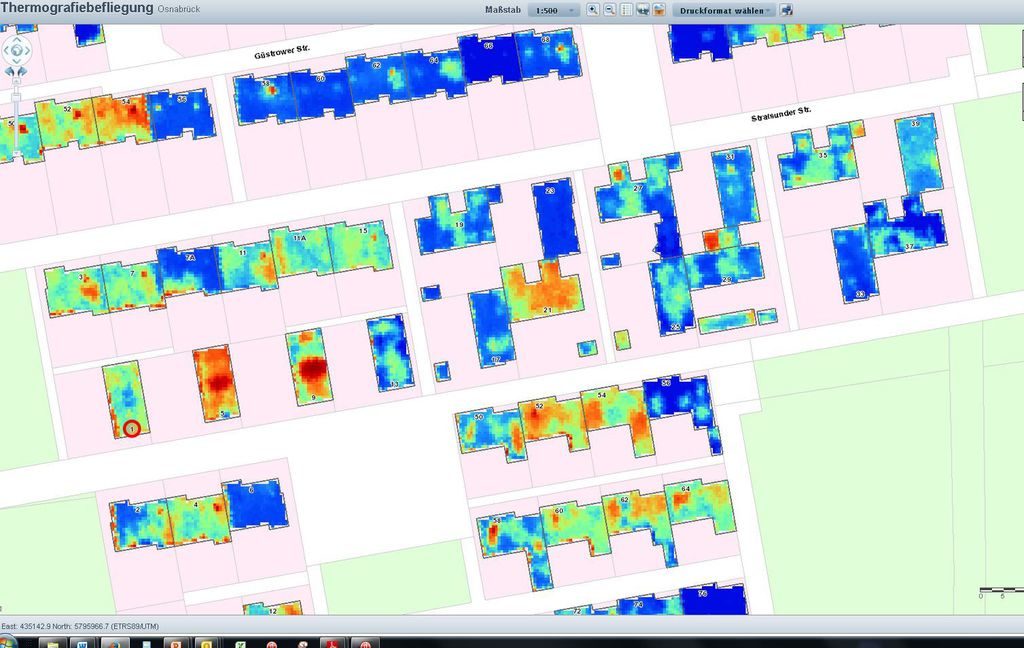Open the Maßstab 1:500 scale dropdown
The width and height of the screenshot is (1024, 648).
pos(556,10)
